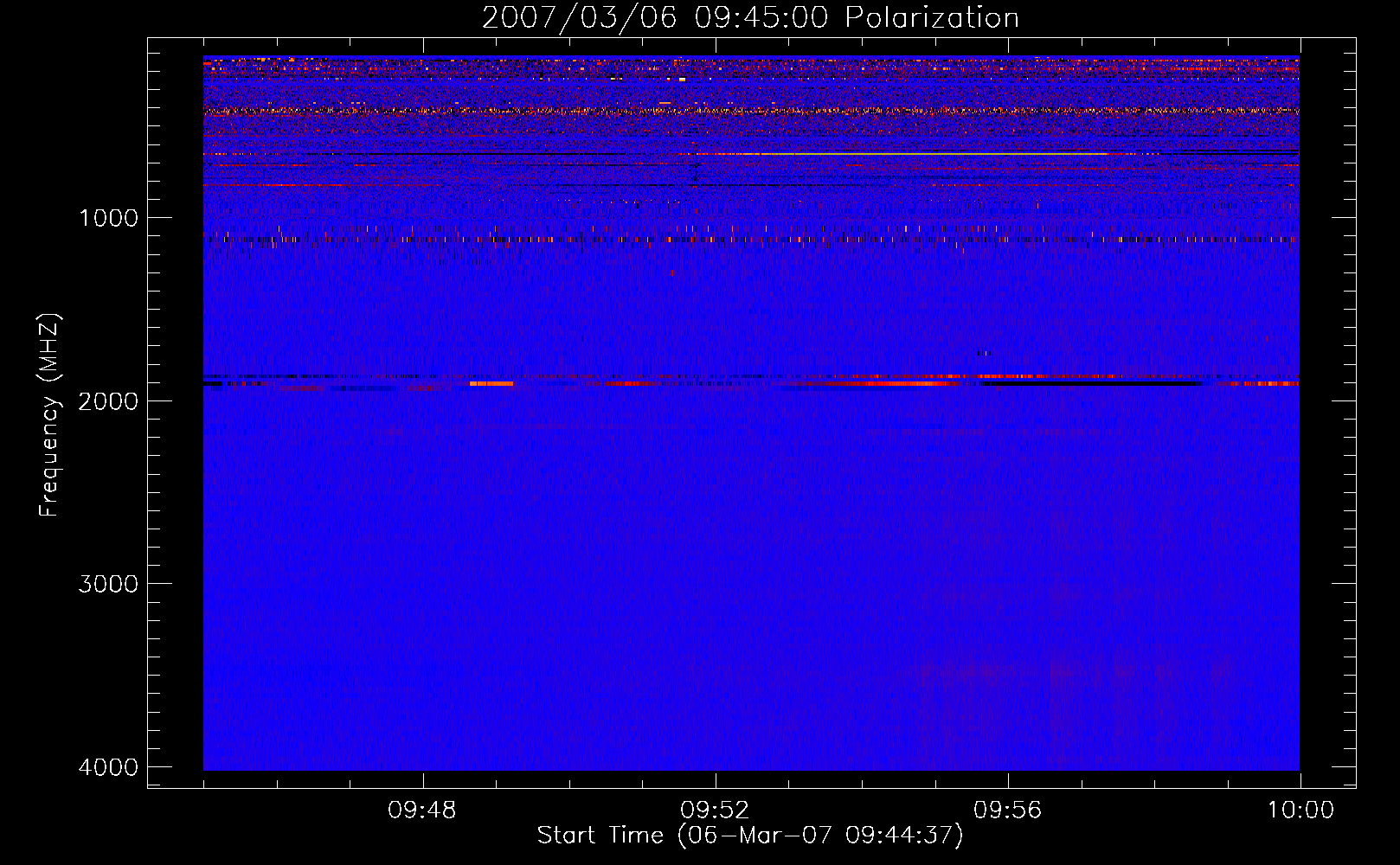1400x865 pixels.
Task: Click the 'Start Time (06-Mar-07 09:44:37)' axis label
Action: (x=750, y=835)
